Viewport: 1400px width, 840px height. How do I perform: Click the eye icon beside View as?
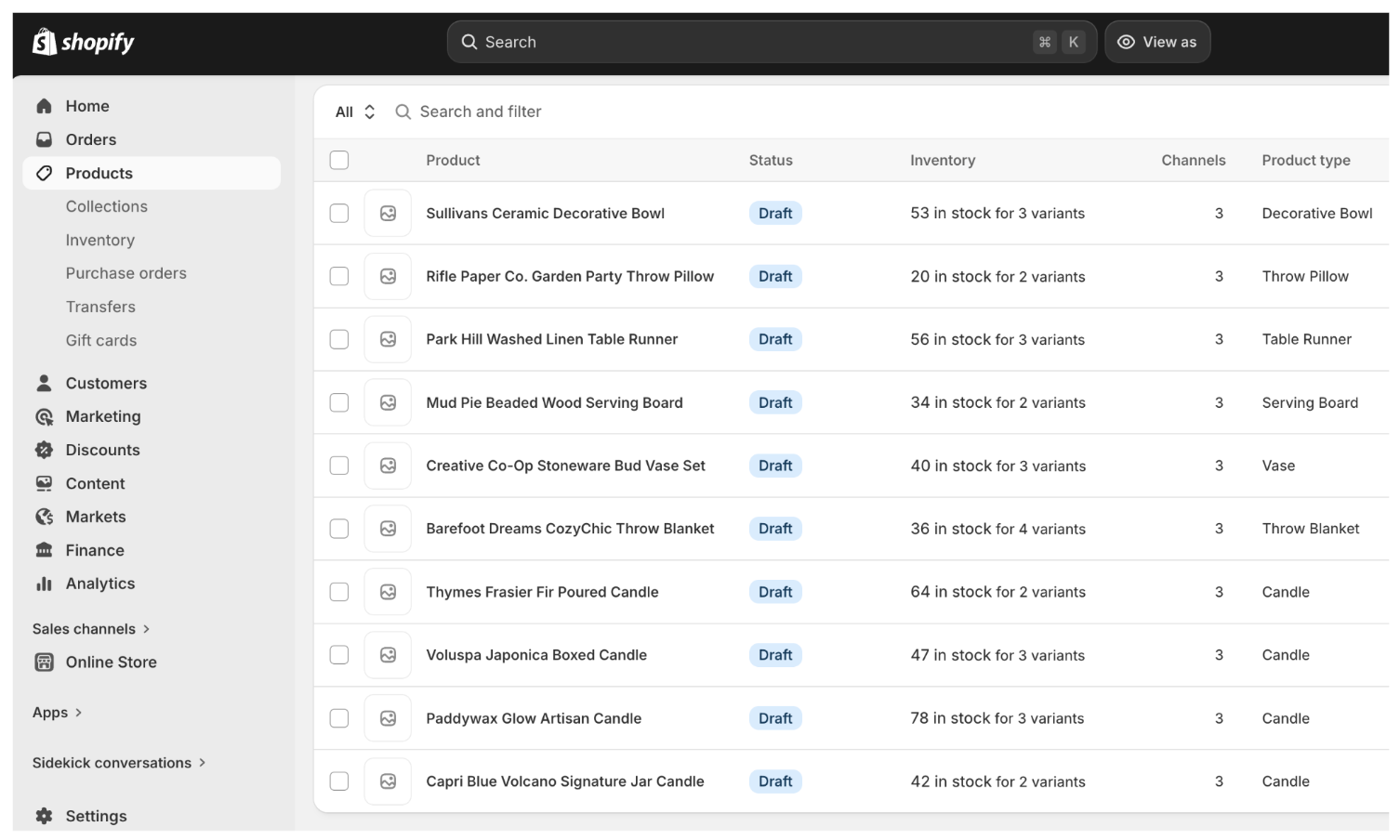1126,42
